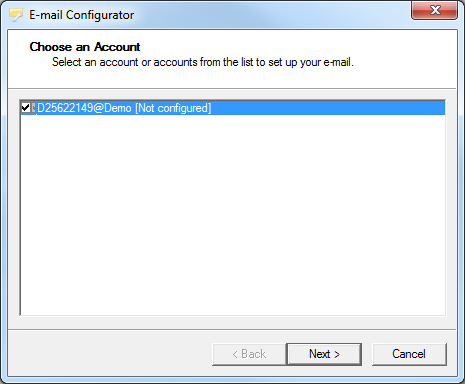Click the blue highlighted row's empty right side
The image size is (465, 384).
click(x=328, y=108)
